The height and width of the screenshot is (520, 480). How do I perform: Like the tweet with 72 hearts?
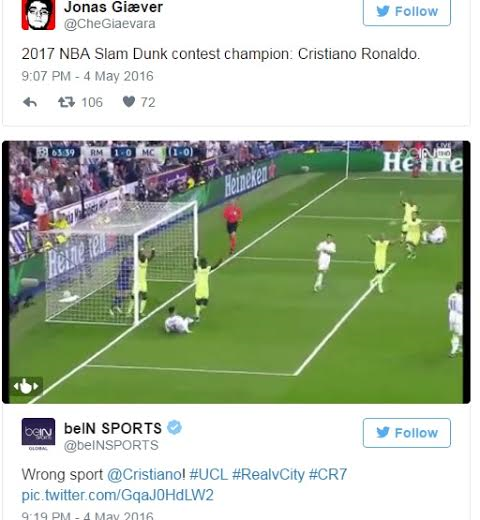point(129,102)
